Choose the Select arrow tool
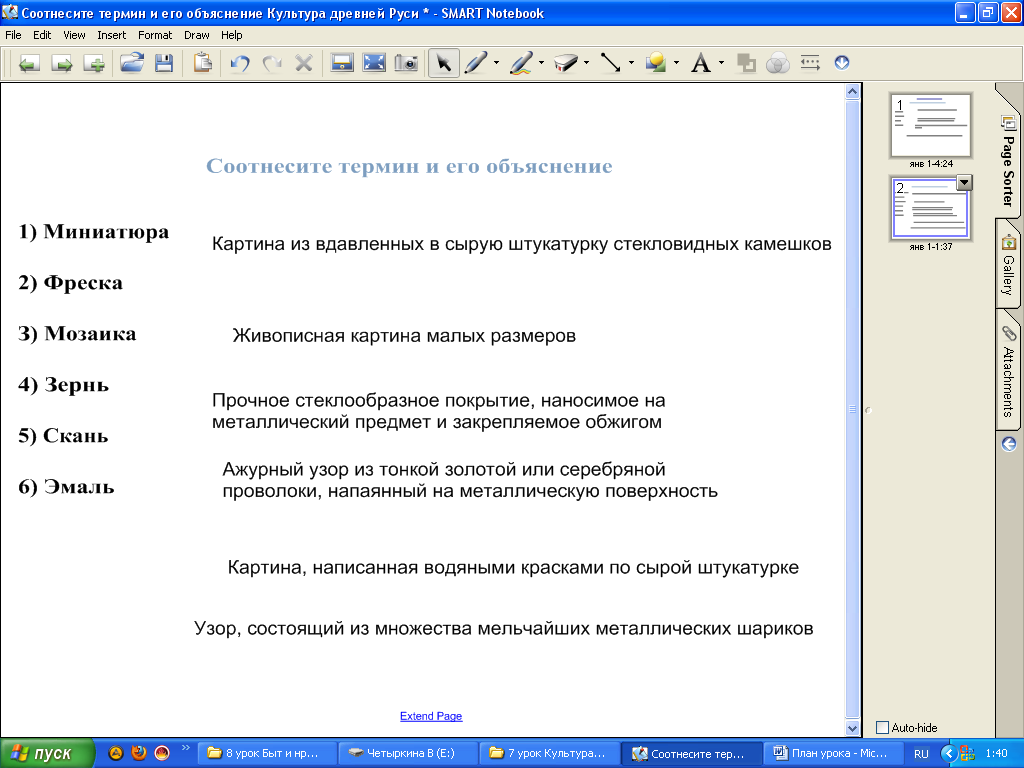 tap(443, 63)
